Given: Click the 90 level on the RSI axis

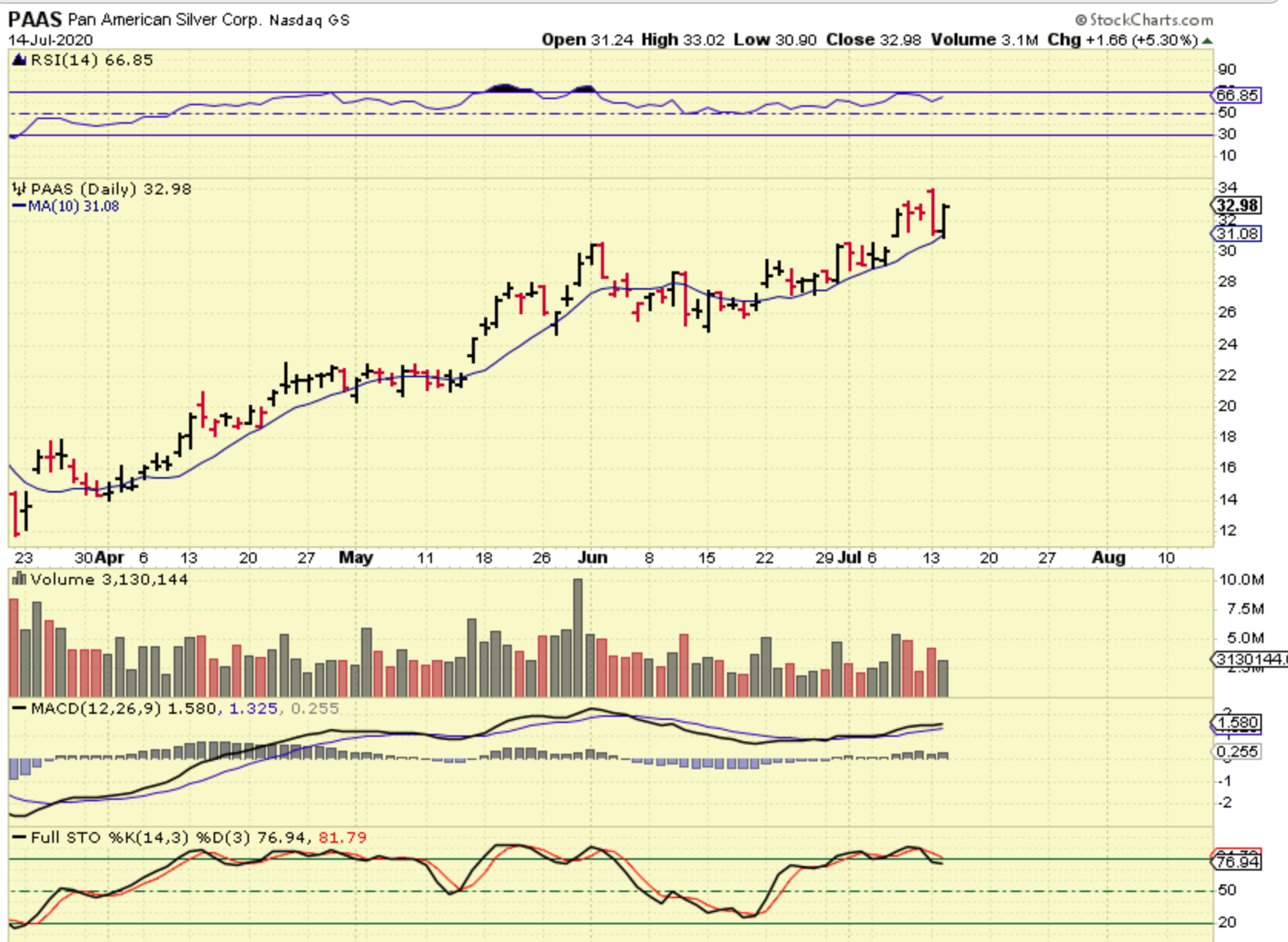Looking at the screenshot, I should pos(1227,70).
